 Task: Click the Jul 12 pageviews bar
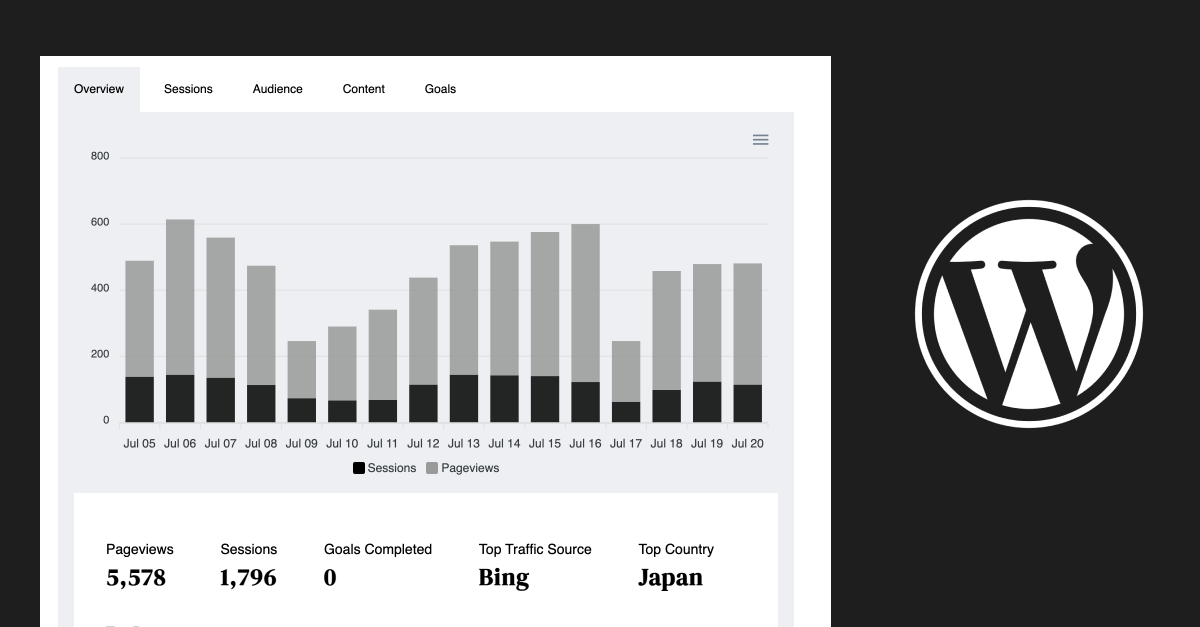tap(423, 331)
